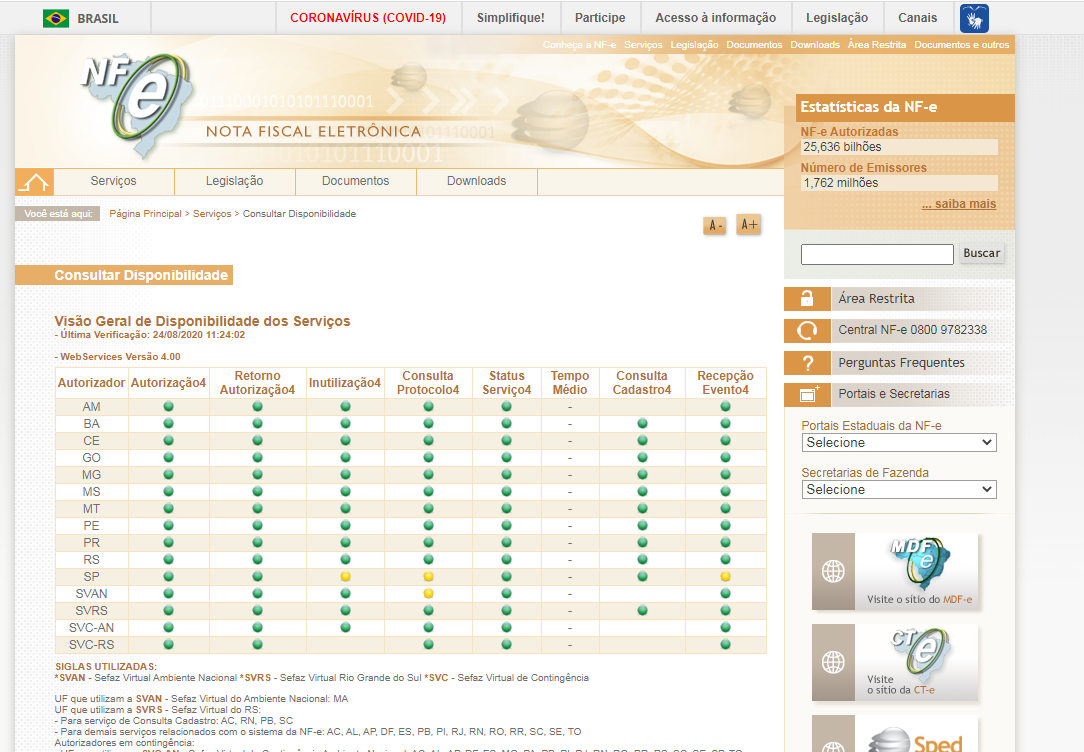Click the Página Principal breadcrumb link
The width and height of the screenshot is (1084, 752).
[145, 214]
